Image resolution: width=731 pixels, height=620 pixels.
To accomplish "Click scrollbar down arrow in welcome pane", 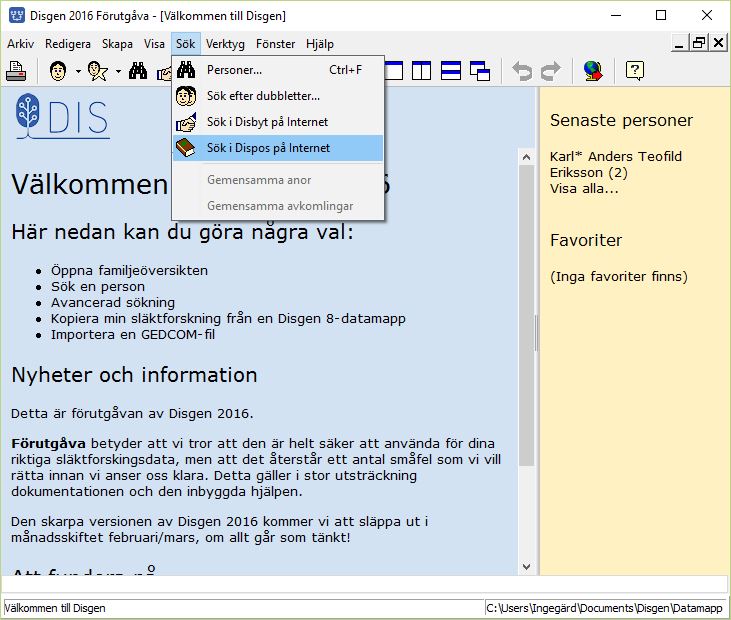I will (x=526, y=567).
